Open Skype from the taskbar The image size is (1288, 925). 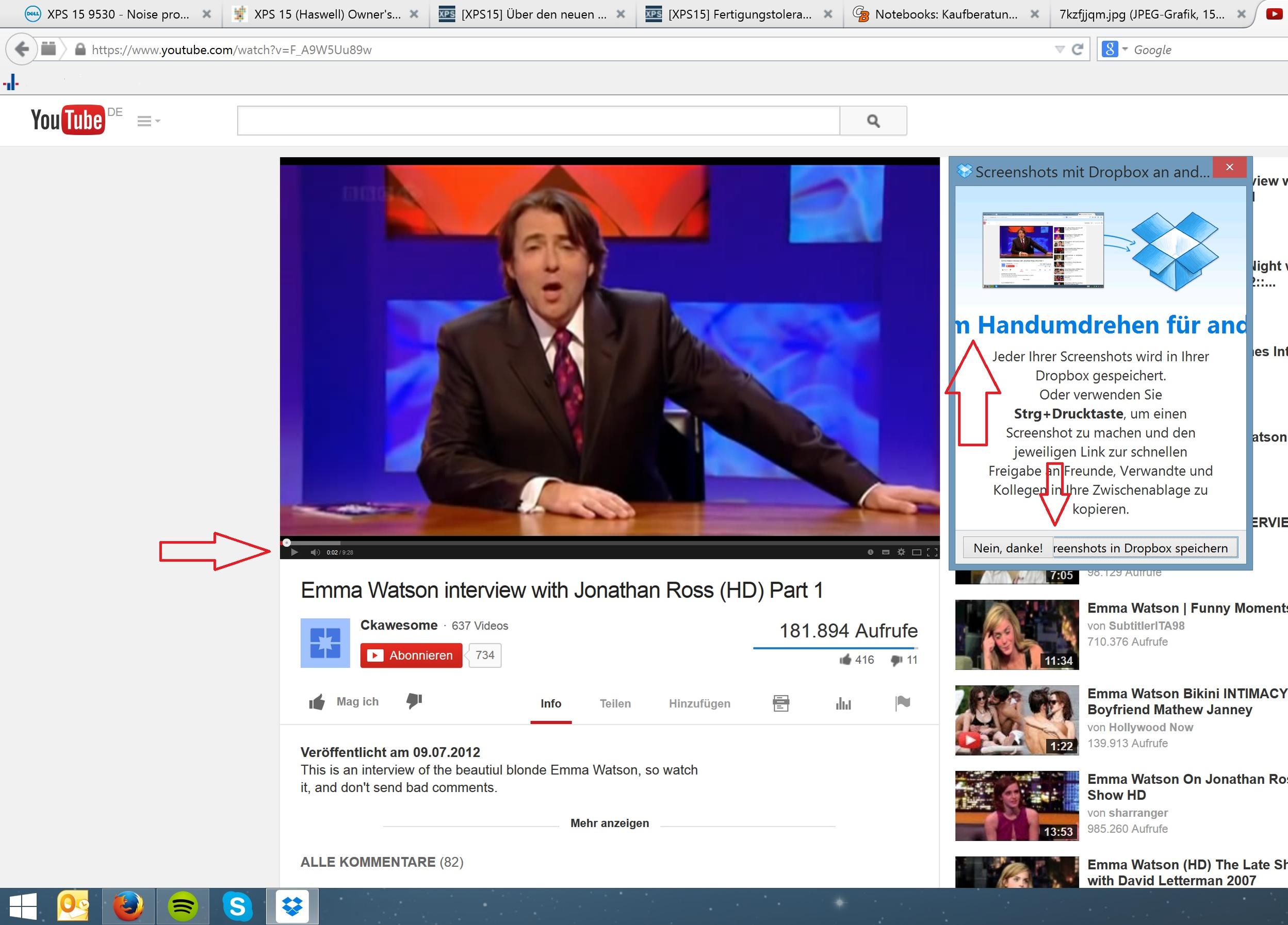237,906
